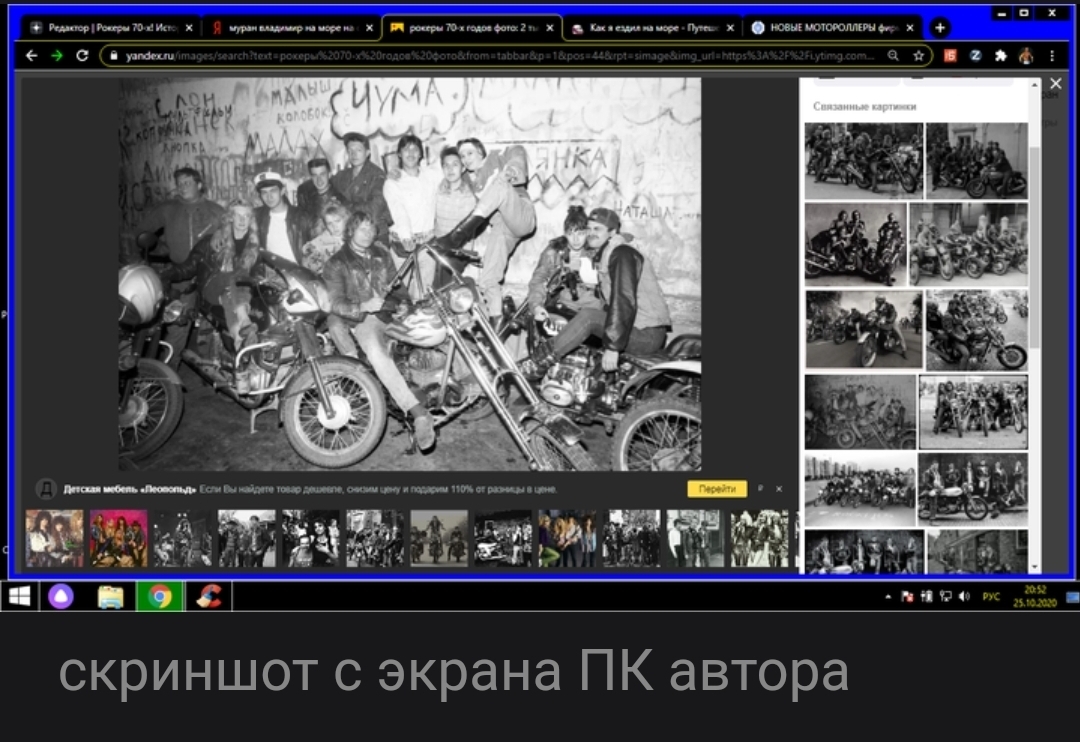This screenshot has height=742, width=1080.
Task: Open Windows Start menu
Action: [x=19, y=597]
